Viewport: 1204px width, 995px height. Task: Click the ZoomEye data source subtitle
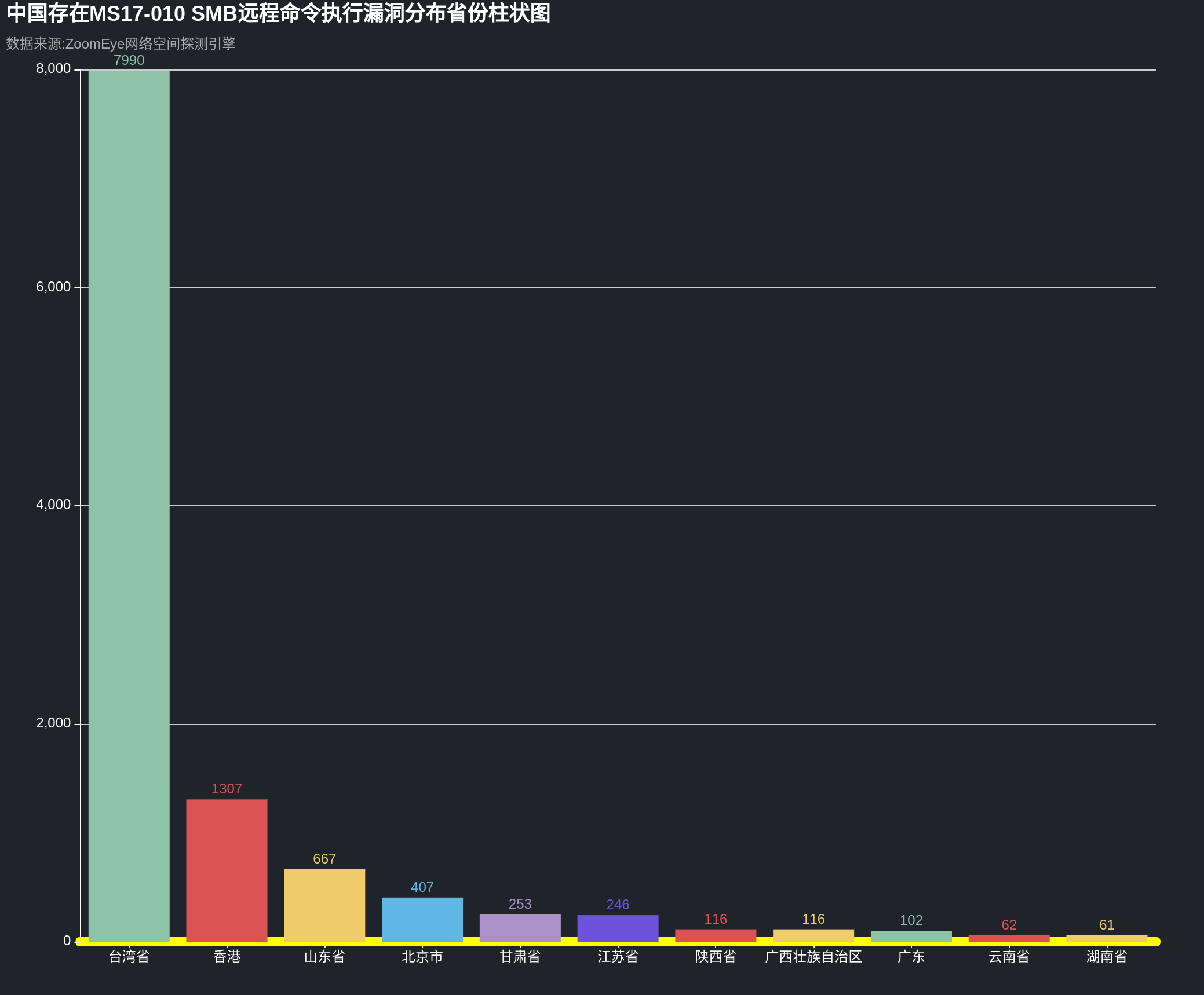pyautogui.click(x=121, y=43)
